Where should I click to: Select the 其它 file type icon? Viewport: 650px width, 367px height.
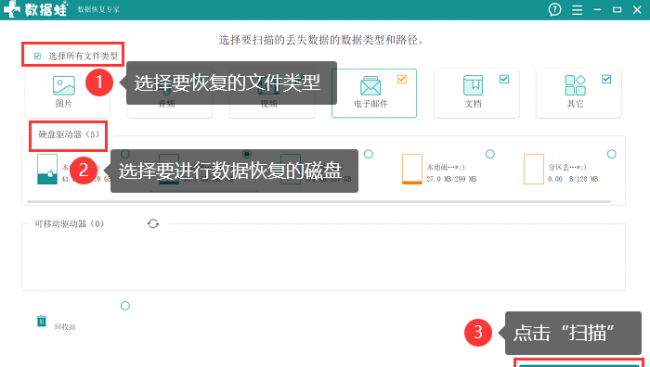[x=575, y=85]
